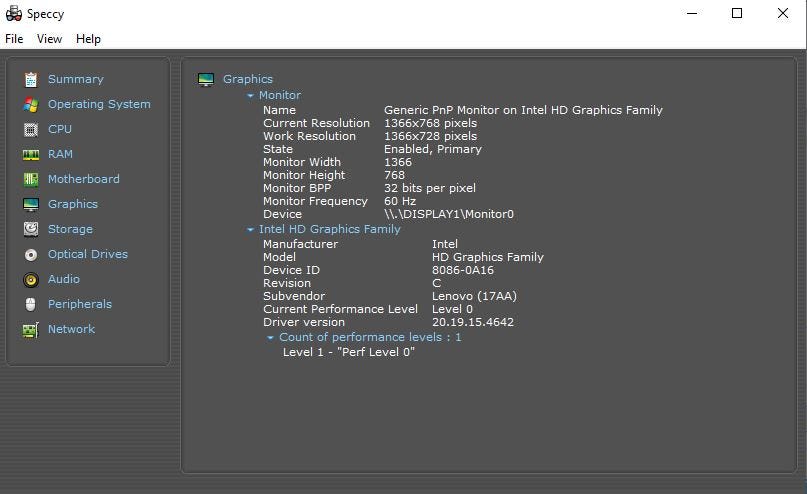Open the View menu

[x=49, y=39]
